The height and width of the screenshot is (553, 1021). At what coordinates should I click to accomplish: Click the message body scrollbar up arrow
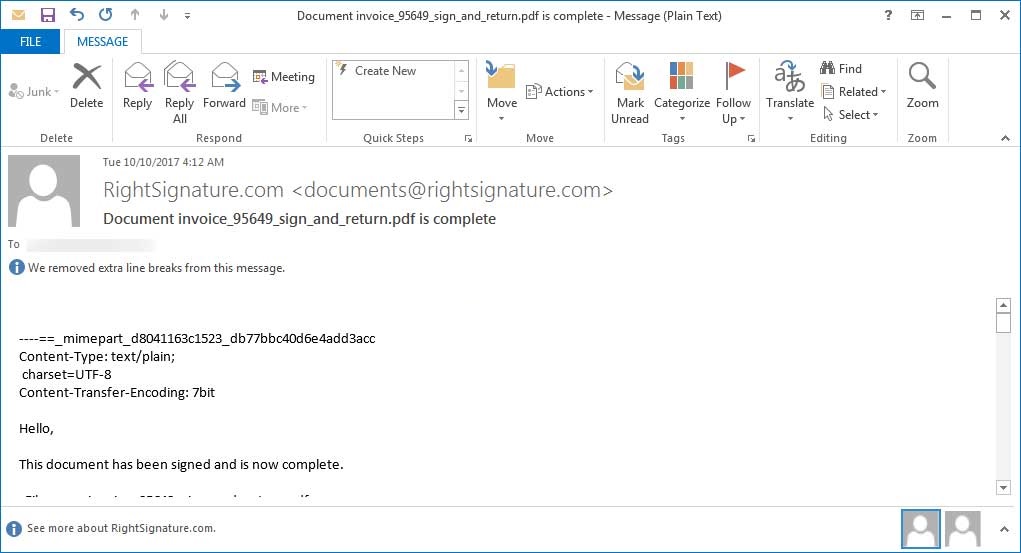point(1003,305)
